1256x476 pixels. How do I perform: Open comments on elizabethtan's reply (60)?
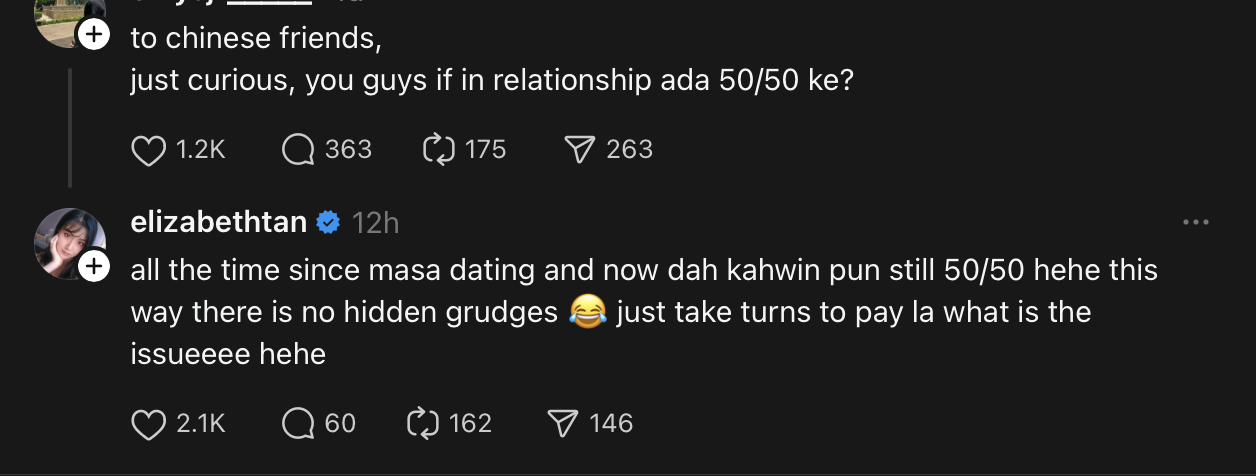[x=297, y=424]
